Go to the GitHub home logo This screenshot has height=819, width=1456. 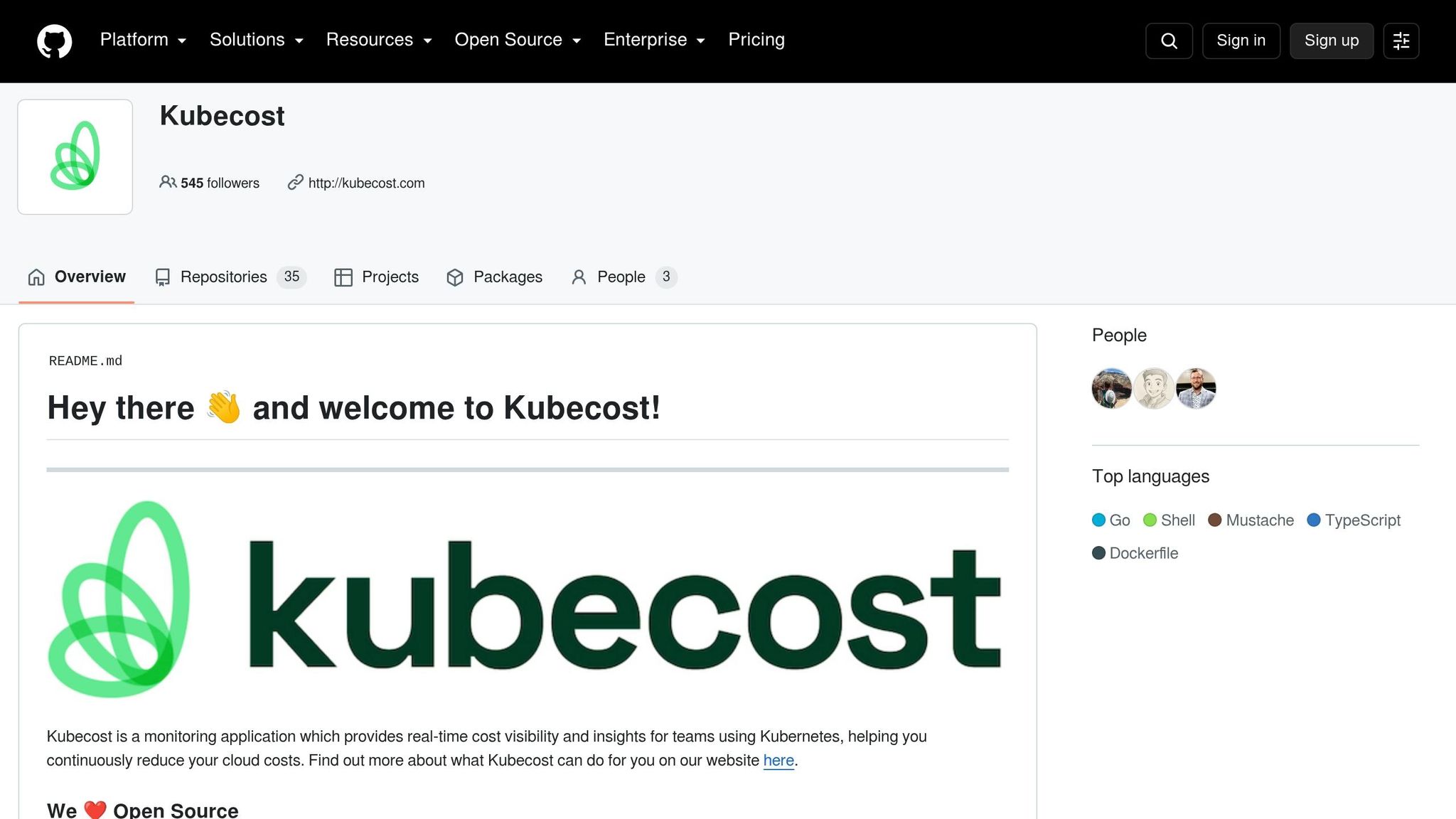tap(55, 41)
